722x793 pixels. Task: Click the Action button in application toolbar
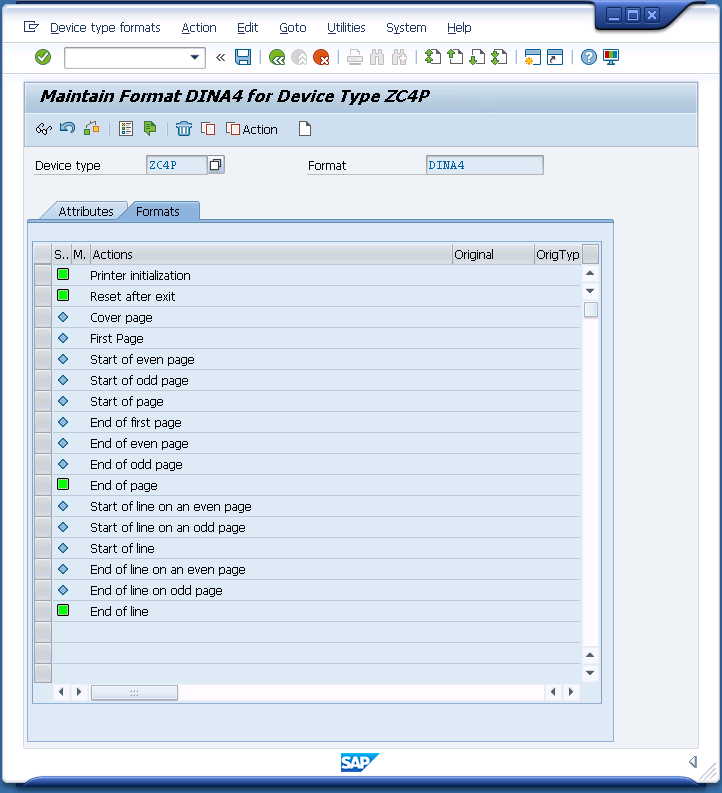pos(252,129)
